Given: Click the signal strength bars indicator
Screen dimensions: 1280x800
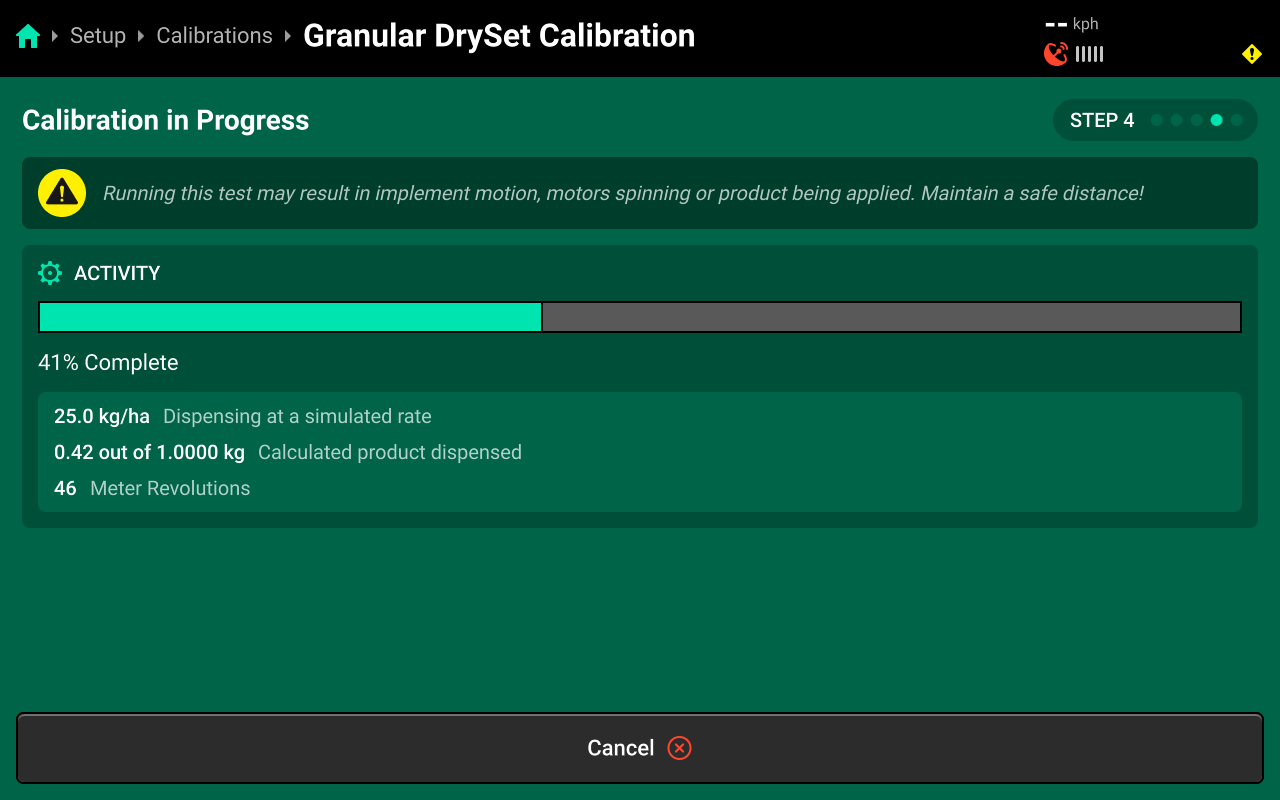Looking at the screenshot, I should 1090,54.
